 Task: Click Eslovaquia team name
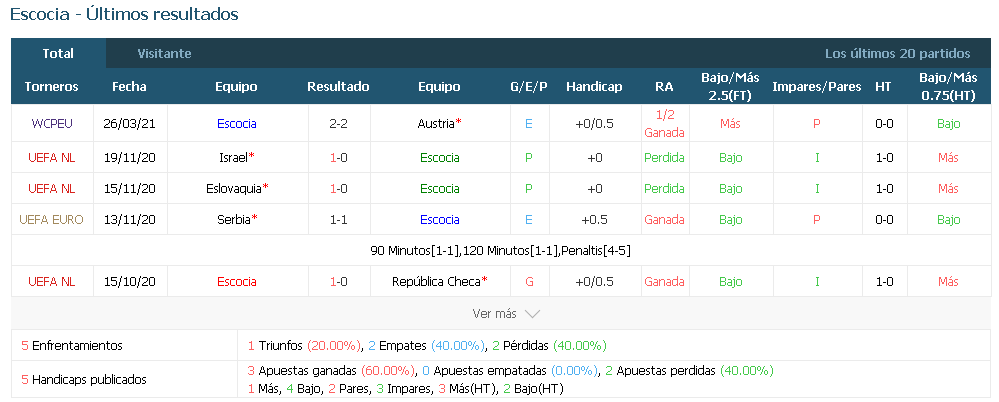point(234,189)
